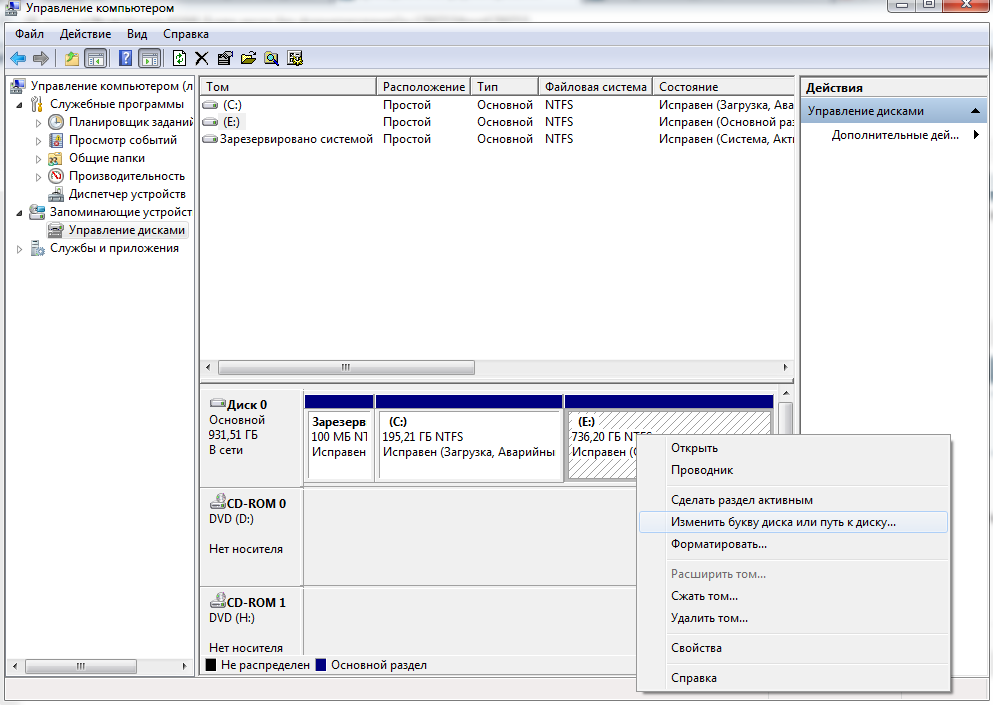Image resolution: width=993 pixels, height=705 pixels.
Task: Click the disk map scroll up arrow
Action: (786, 393)
